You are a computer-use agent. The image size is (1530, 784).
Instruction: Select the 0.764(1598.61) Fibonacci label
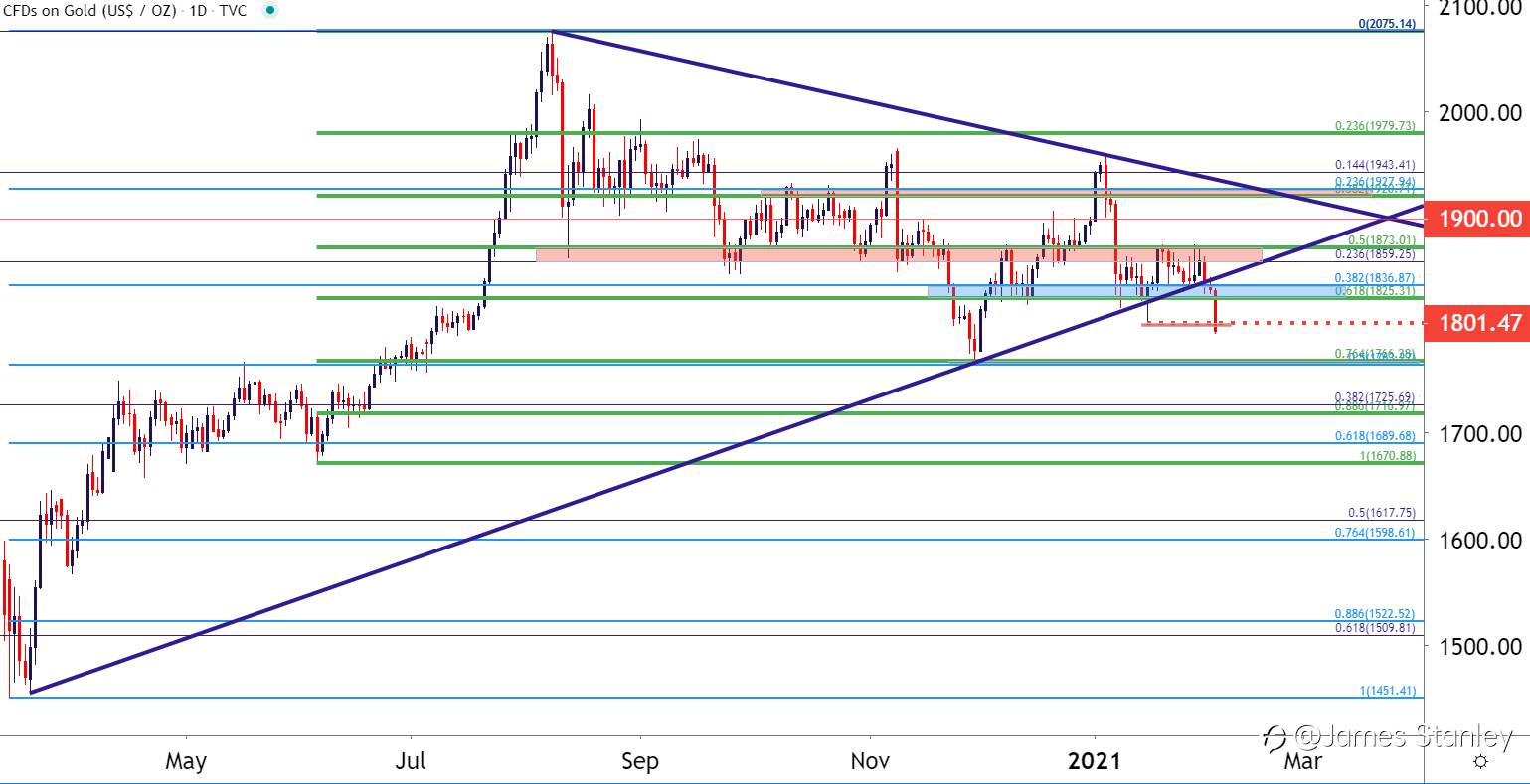(x=1374, y=533)
